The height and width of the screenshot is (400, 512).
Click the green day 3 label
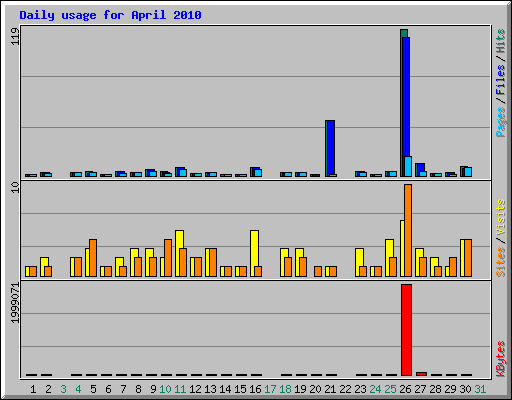pos(63,389)
